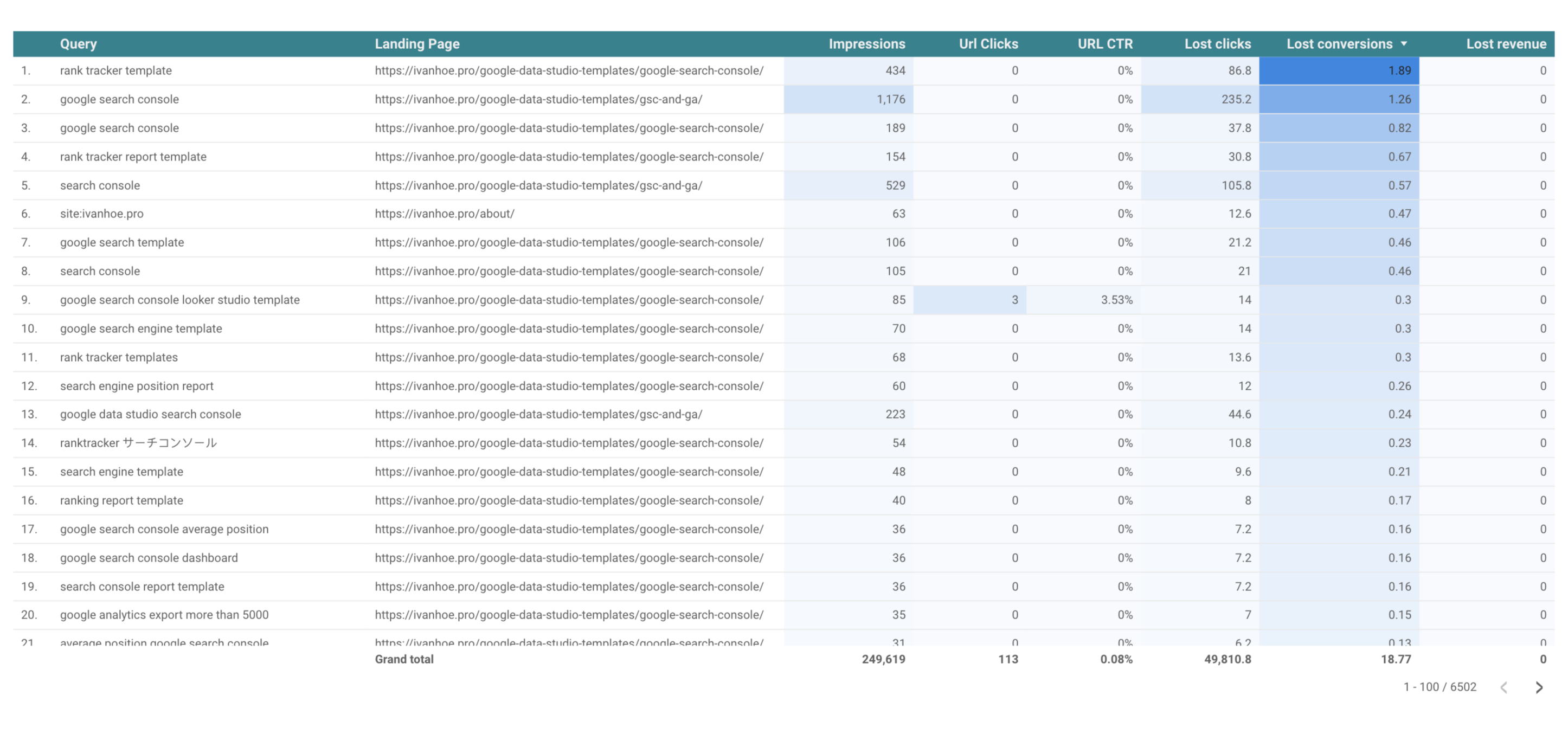The height and width of the screenshot is (747, 1568).
Task: Click the 1.89 lost conversions cell
Action: 1339,70
